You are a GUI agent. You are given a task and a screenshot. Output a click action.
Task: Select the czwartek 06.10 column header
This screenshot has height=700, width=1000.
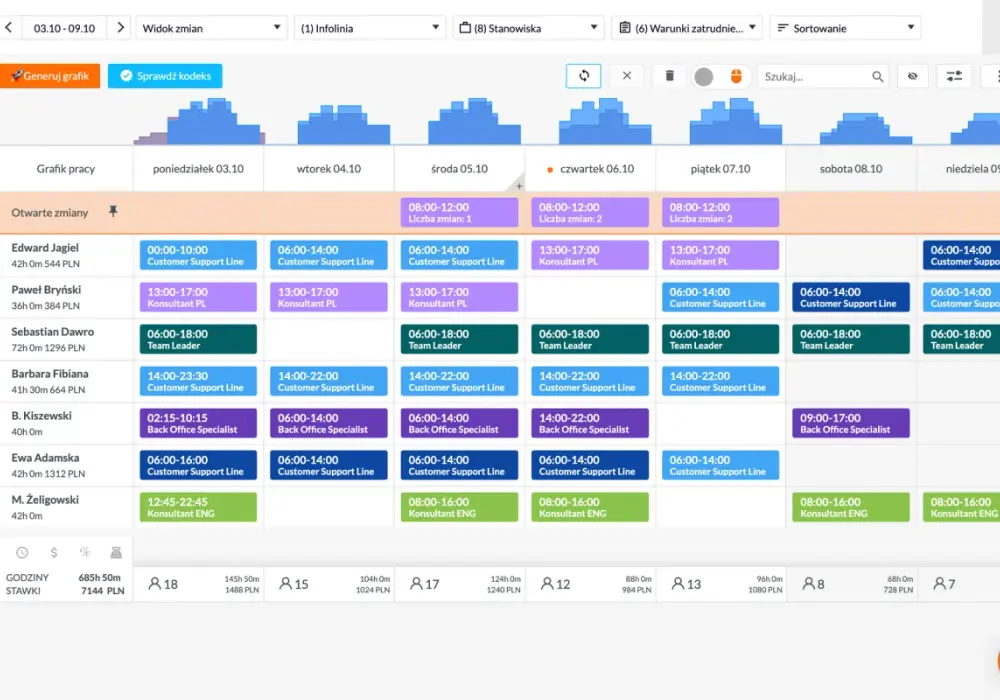590,169
